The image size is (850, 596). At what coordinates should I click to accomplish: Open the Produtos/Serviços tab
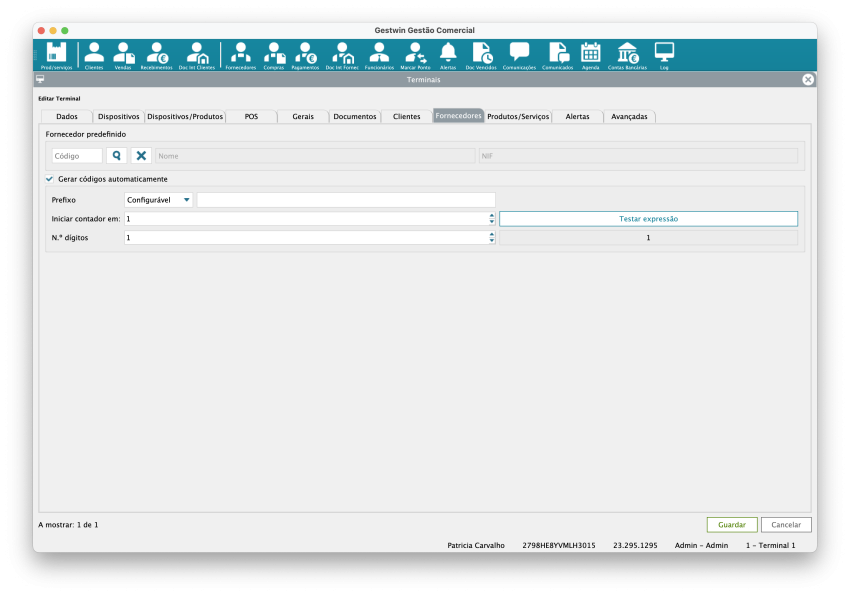pos(517,117)
